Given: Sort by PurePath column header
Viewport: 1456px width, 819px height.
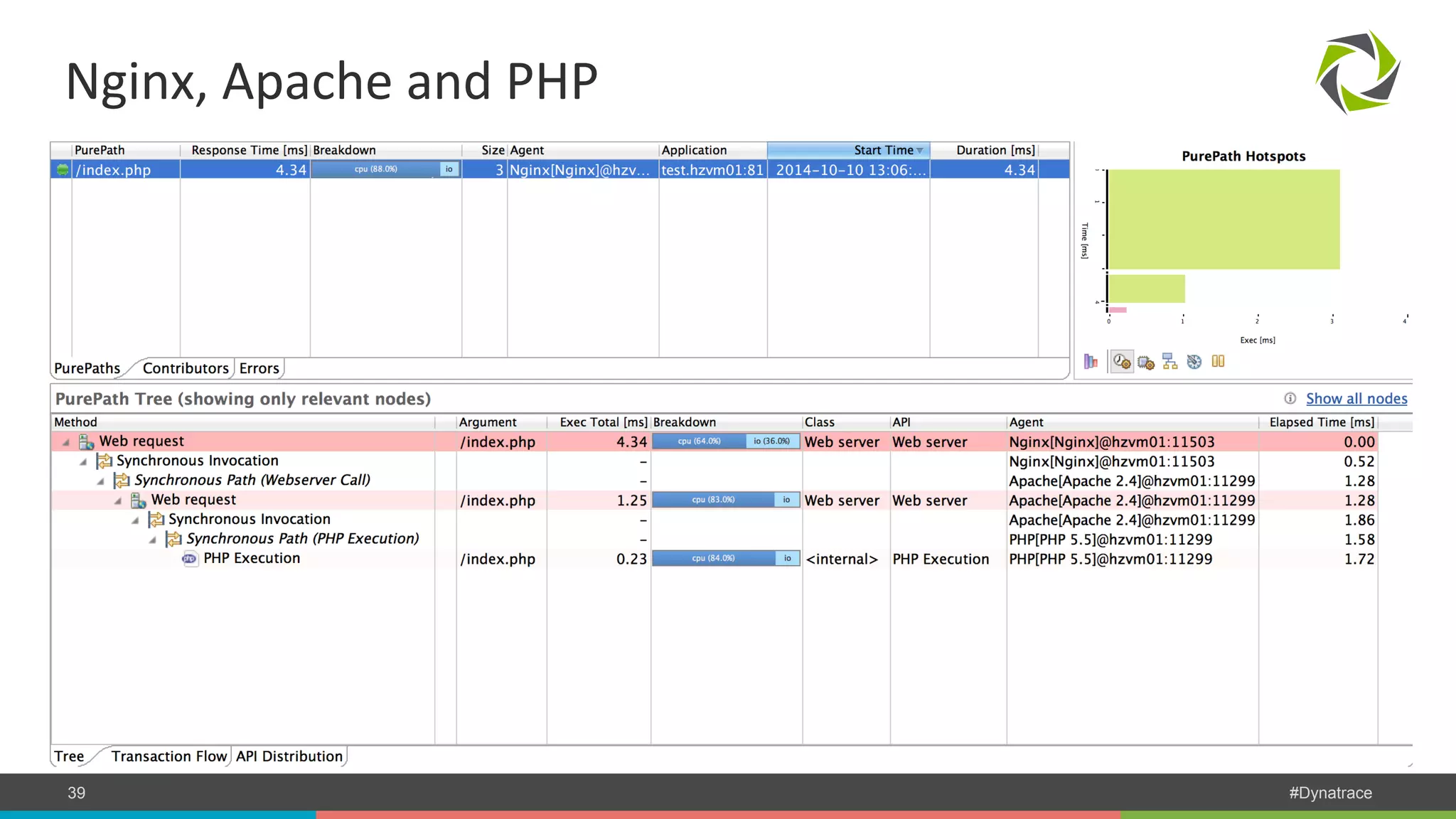Looking at the screenshot, I should click(126, 150).
